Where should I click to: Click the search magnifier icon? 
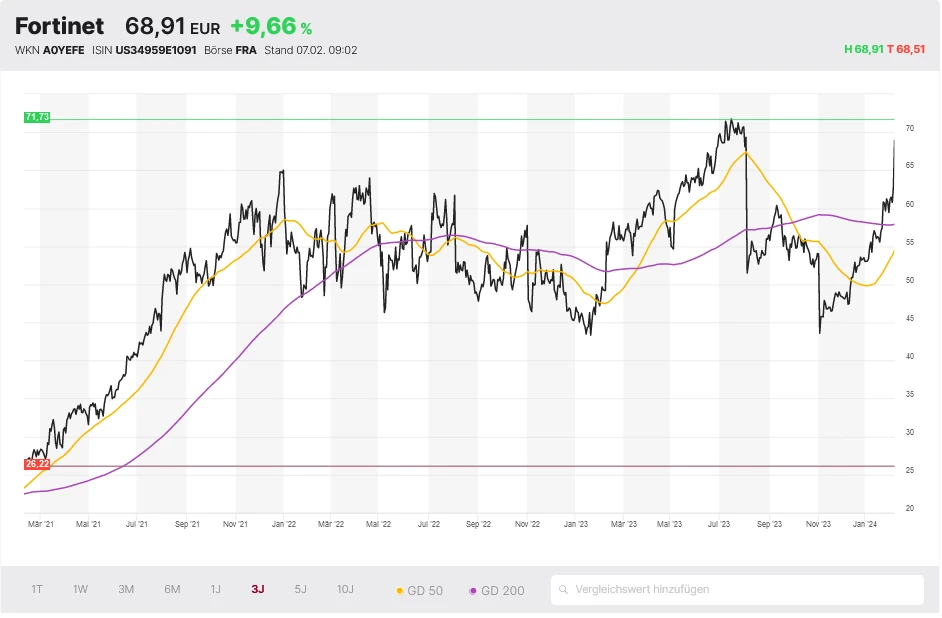tap(565, 590)
